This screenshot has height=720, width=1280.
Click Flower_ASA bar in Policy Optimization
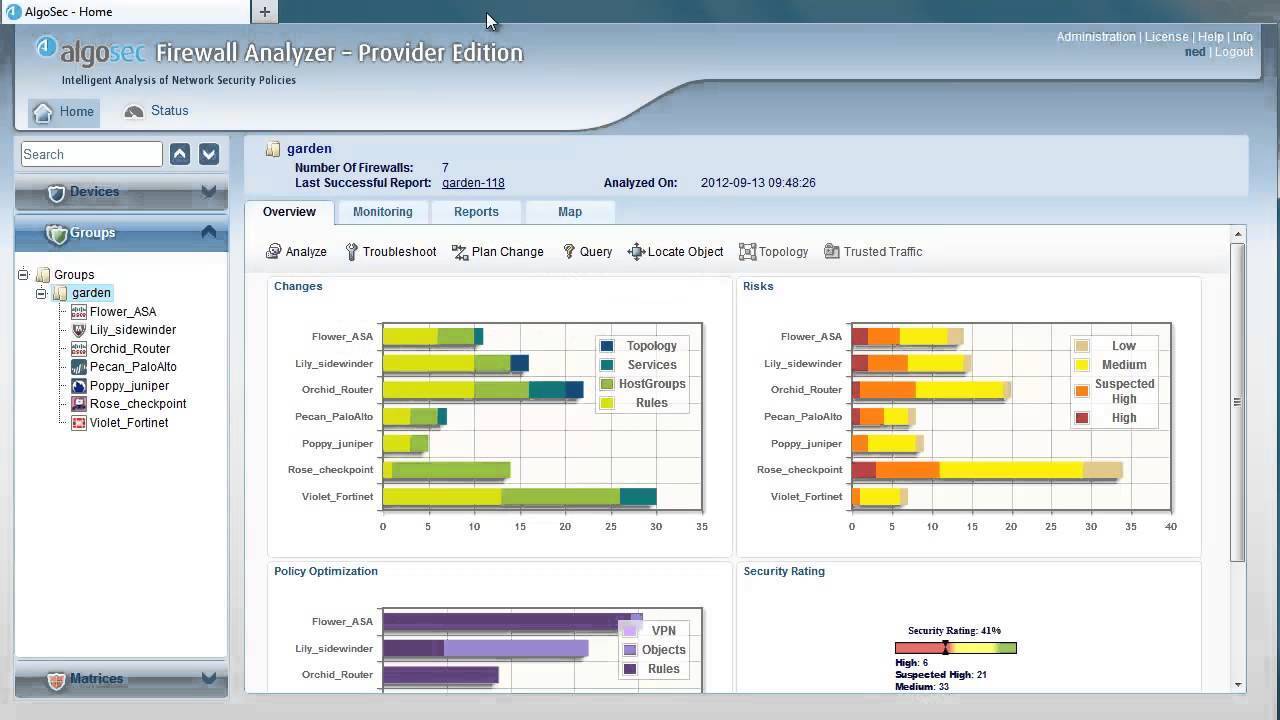512,622
